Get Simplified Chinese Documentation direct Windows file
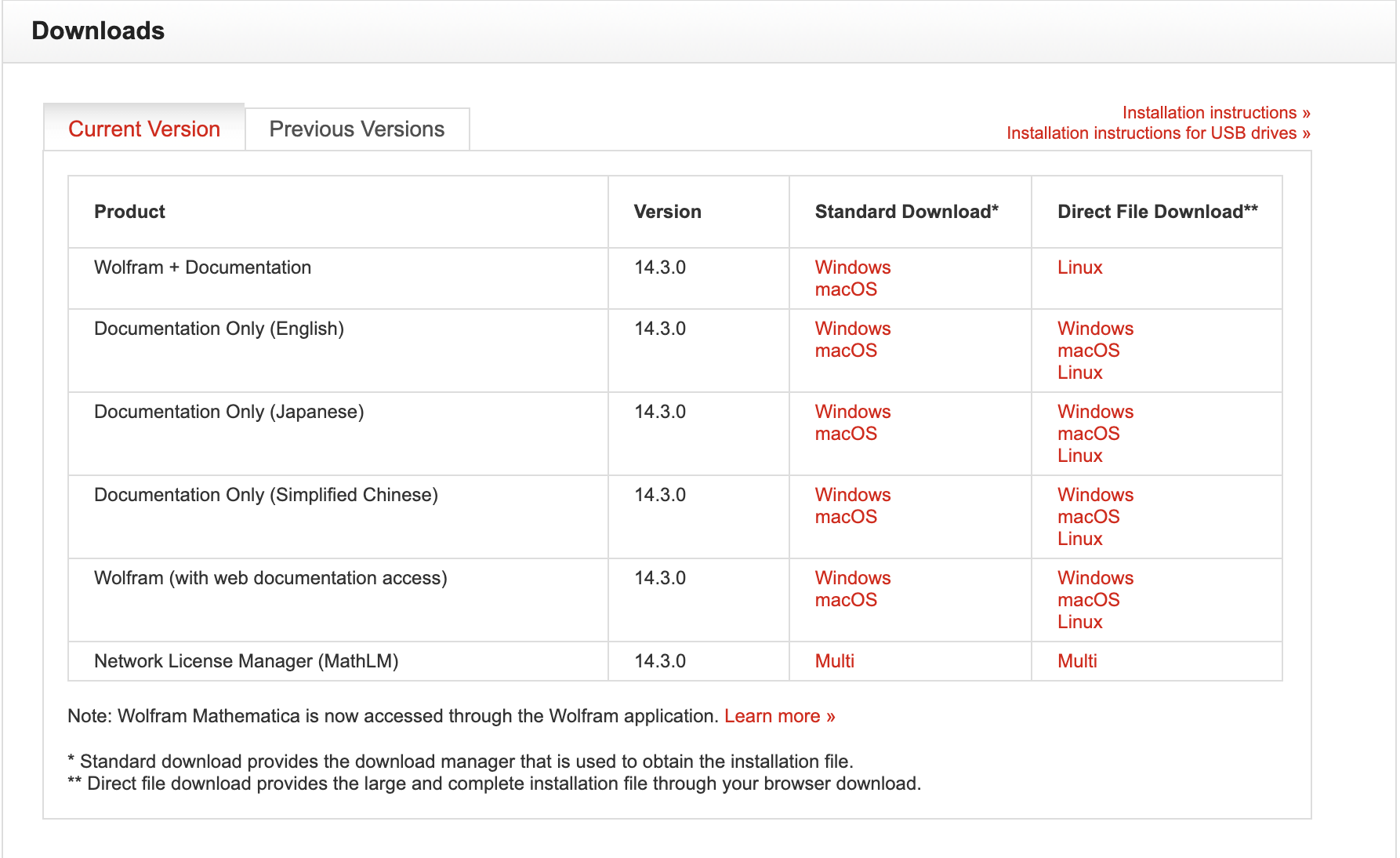1400x858 pixels. [x=1095, y=495]
